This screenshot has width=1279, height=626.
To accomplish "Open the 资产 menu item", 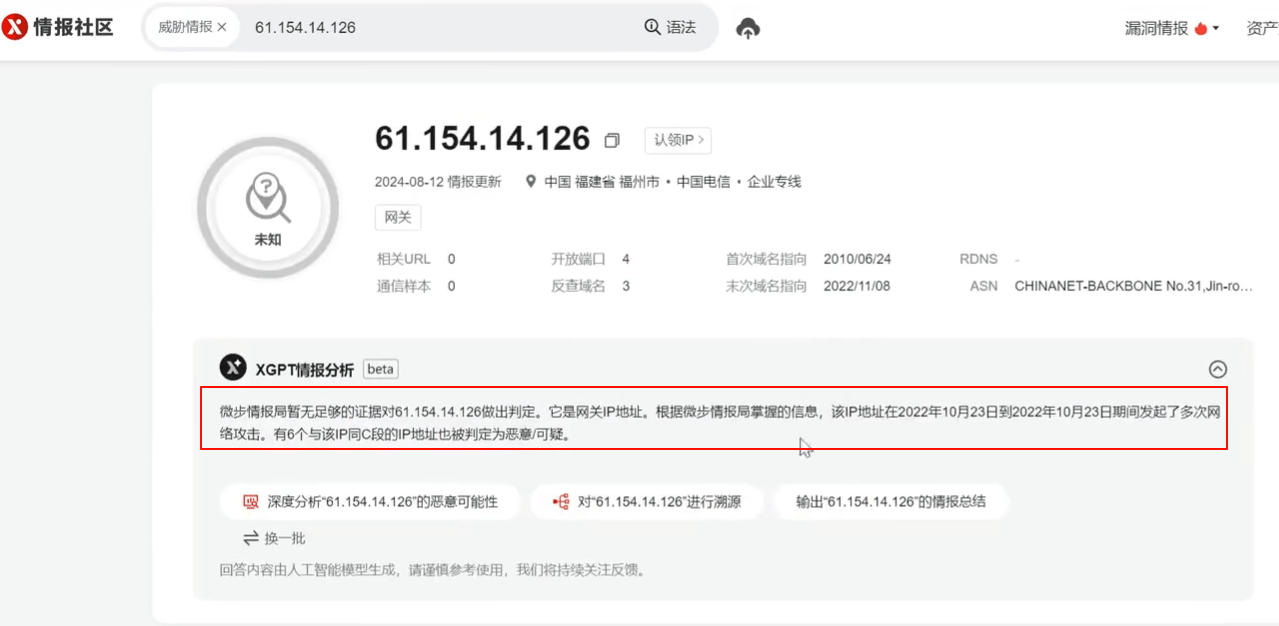I will [x=1262, y=28].
